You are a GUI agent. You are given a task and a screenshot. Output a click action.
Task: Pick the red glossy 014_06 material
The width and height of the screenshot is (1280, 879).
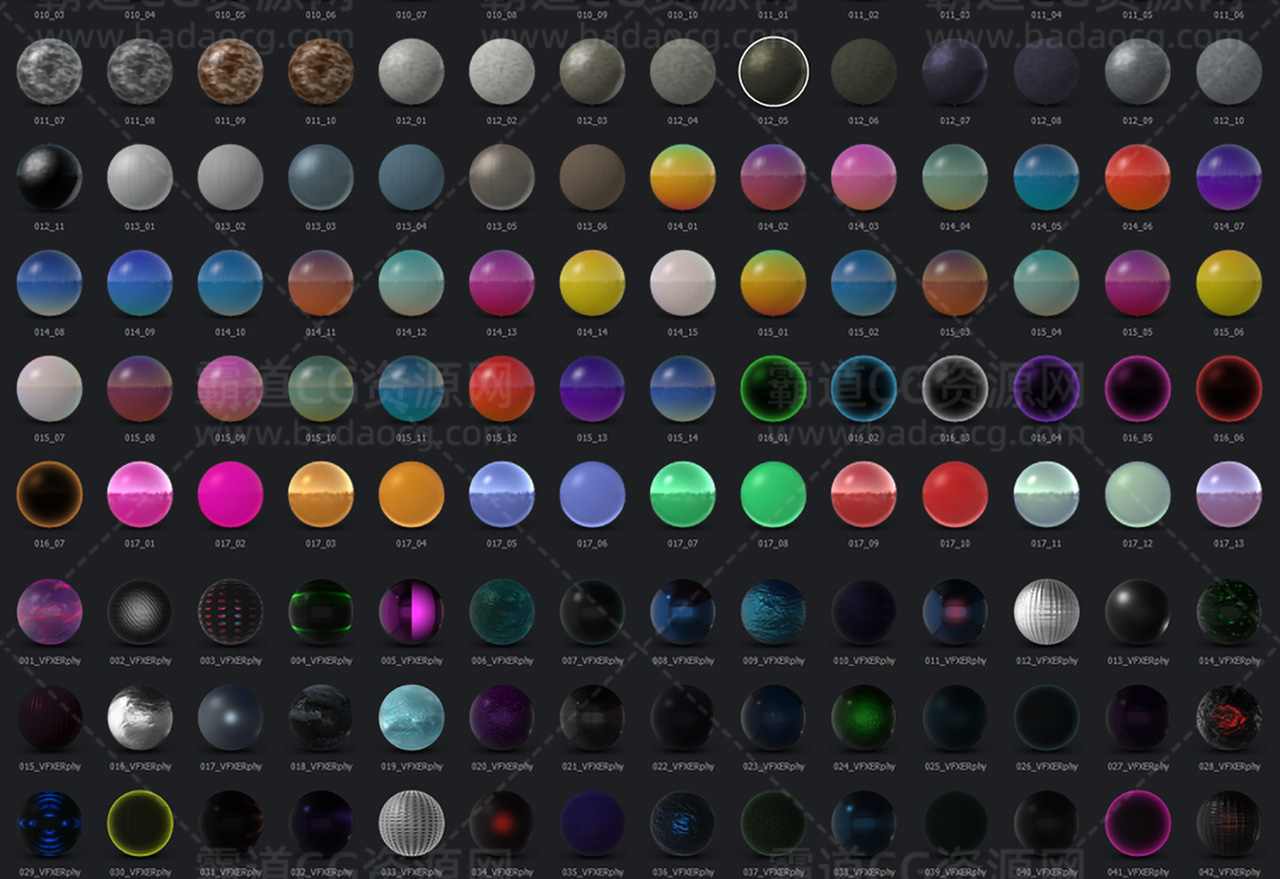pos(1137,177)
